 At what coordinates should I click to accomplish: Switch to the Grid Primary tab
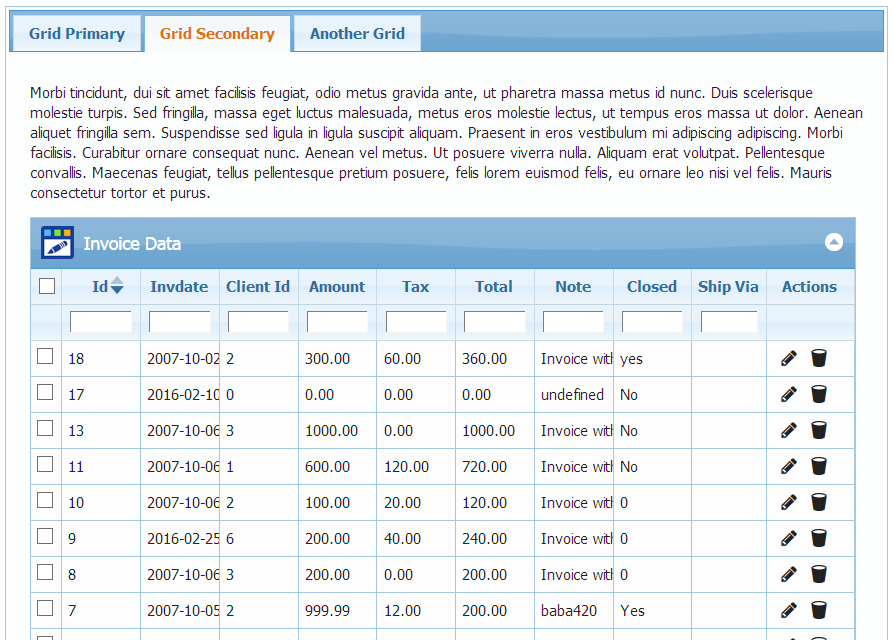(x=77, y=34)
